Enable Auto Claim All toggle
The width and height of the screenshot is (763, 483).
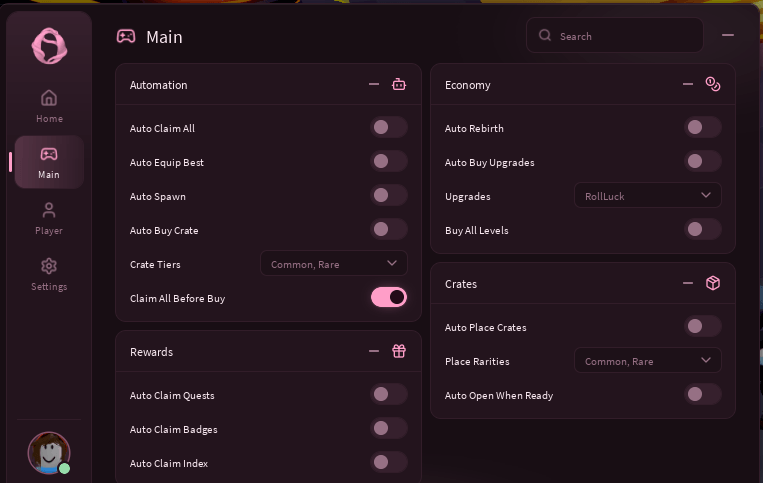point(389,127)
